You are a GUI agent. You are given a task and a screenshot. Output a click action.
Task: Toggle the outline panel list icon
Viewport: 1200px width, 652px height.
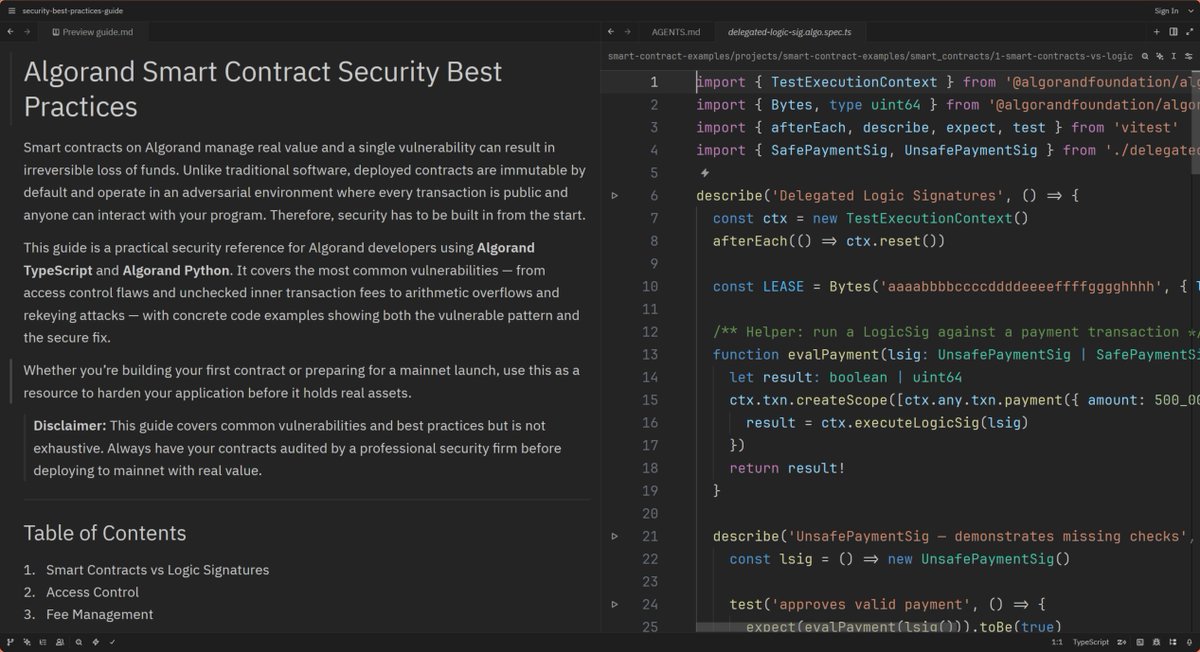(44, 642)
